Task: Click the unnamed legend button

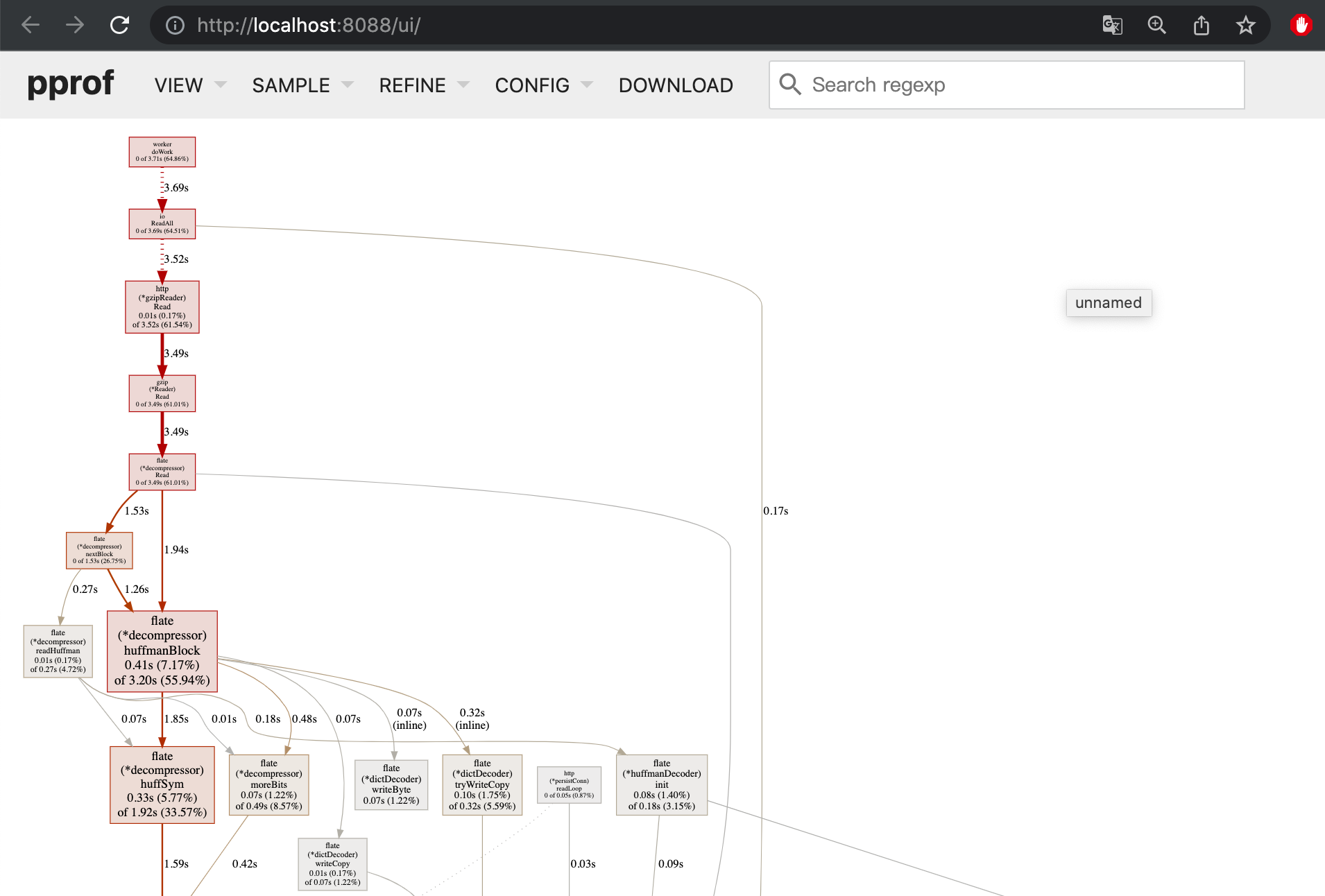Action: tap(1108, 303)
